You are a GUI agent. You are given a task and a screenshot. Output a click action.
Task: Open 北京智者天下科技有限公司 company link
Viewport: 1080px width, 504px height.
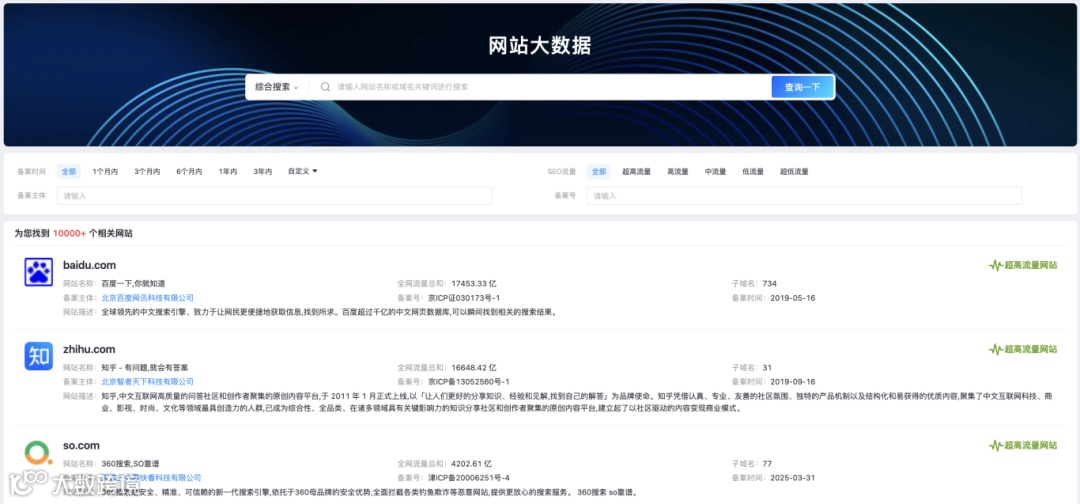coord(147,381)
